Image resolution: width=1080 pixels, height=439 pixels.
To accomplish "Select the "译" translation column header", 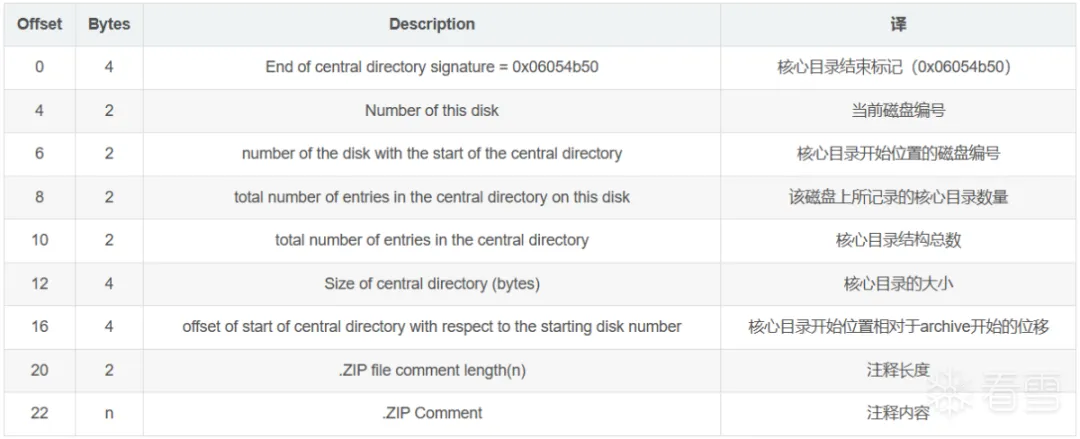I will point(898,24).
